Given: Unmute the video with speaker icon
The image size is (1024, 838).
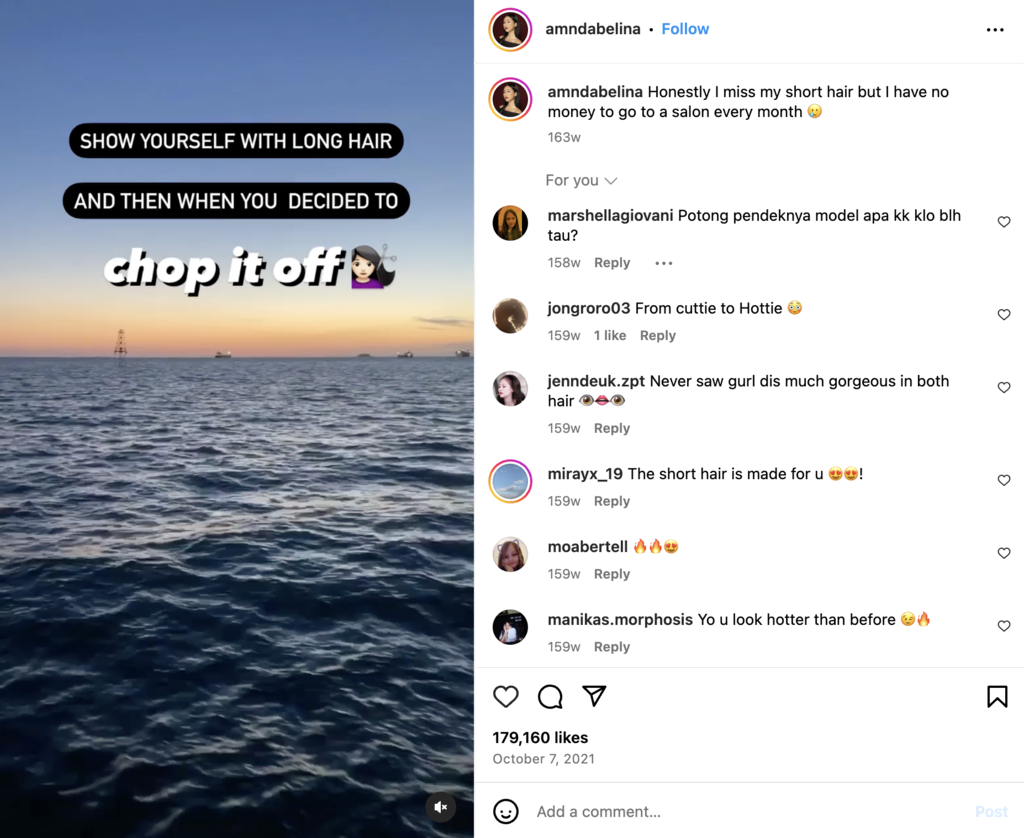Looking at the screenshot, I should tap(441, 807).
